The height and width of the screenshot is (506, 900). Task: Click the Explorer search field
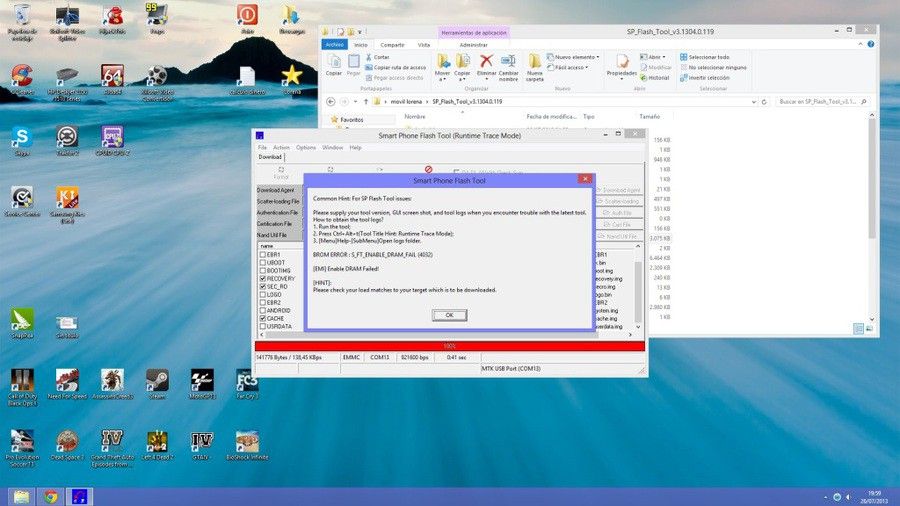click(822, 102)
